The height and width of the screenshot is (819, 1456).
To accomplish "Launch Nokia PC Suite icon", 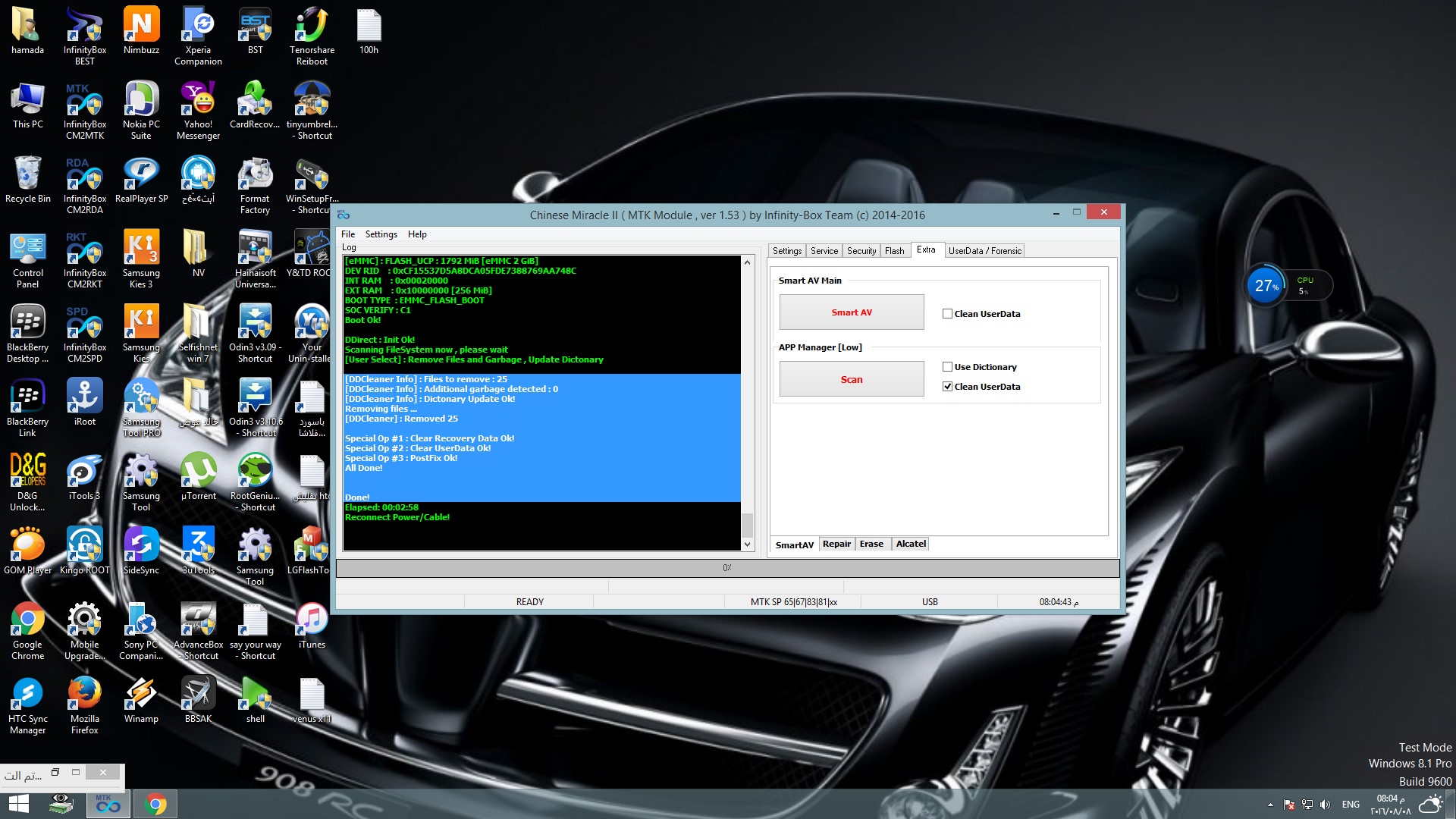I will point(142,110).
